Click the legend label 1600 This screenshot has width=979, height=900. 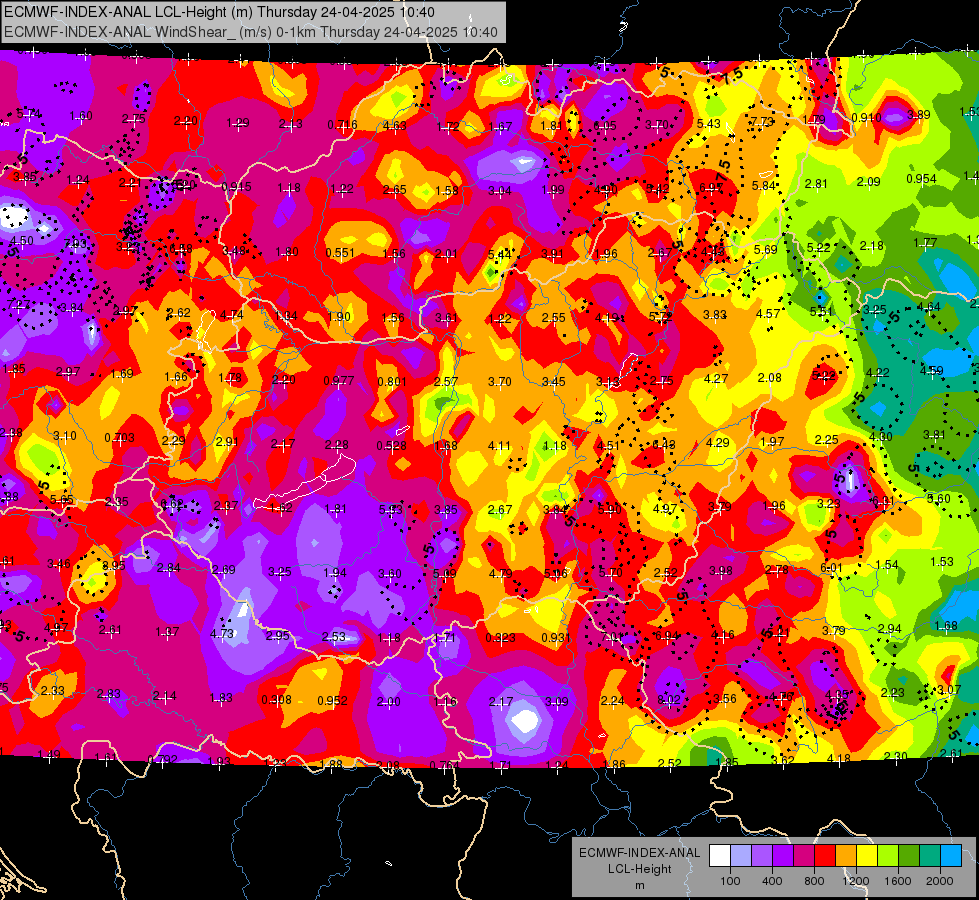click(x=897, y=881)
